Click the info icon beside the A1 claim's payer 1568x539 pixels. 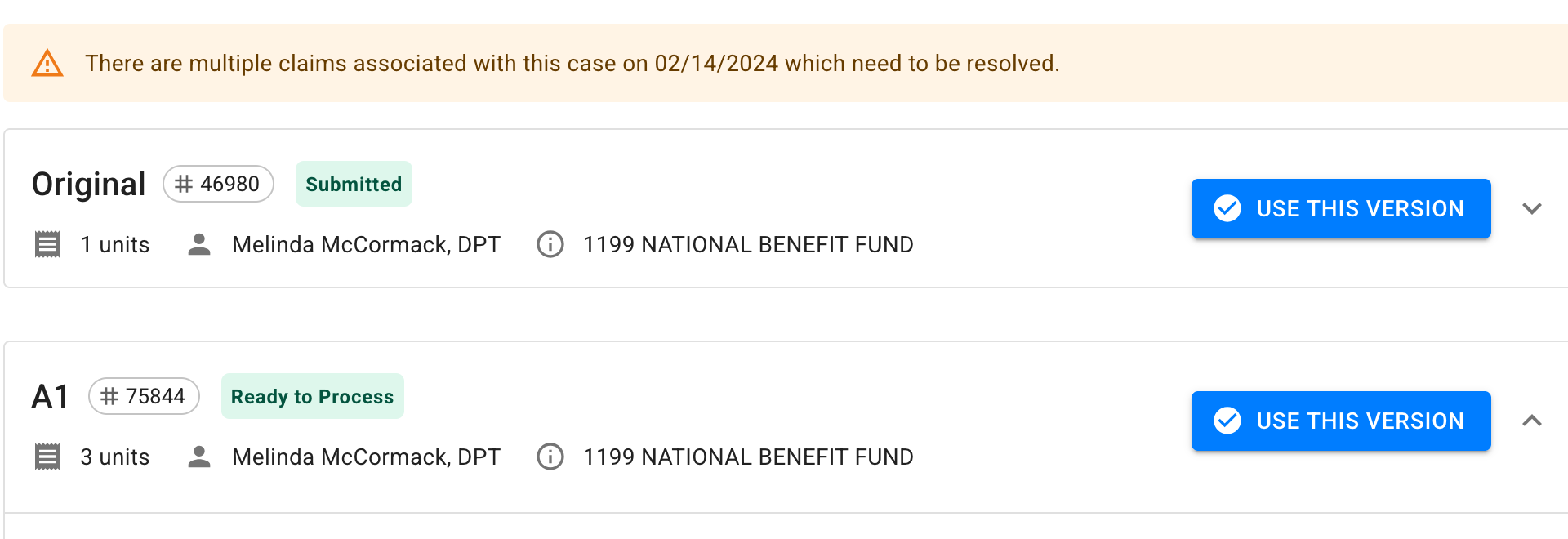(x=550, y=457)
